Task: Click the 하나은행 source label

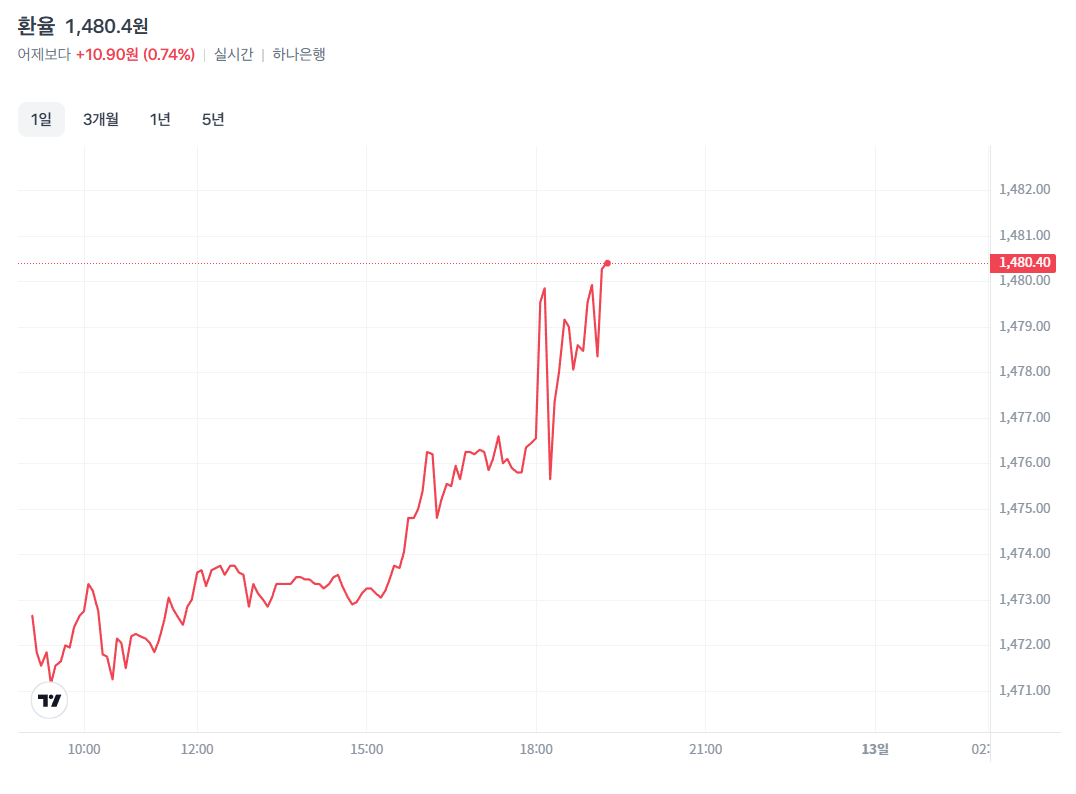Action: 299,54
